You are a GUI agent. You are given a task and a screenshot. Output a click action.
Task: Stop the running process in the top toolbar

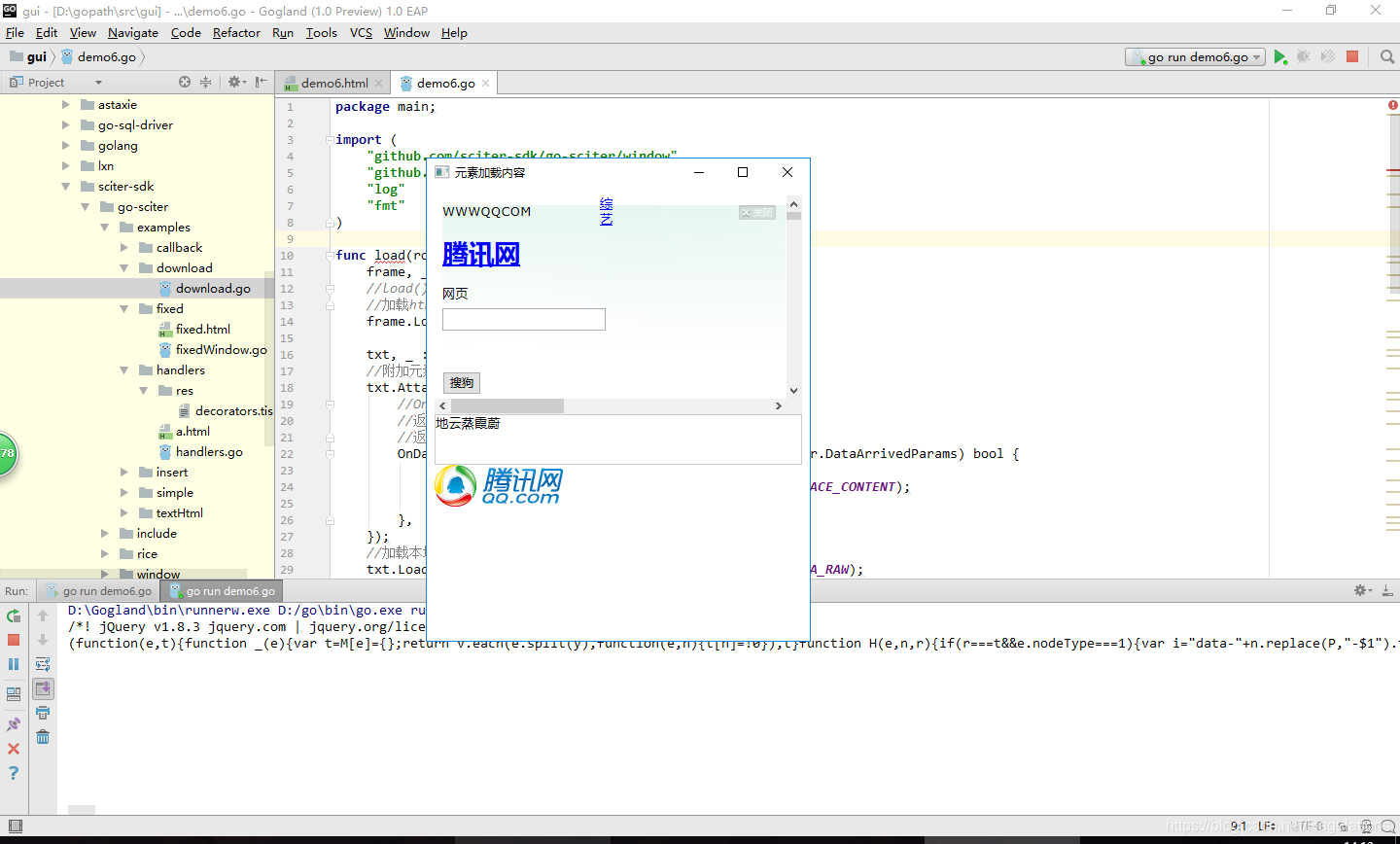tap(1352, 56)
